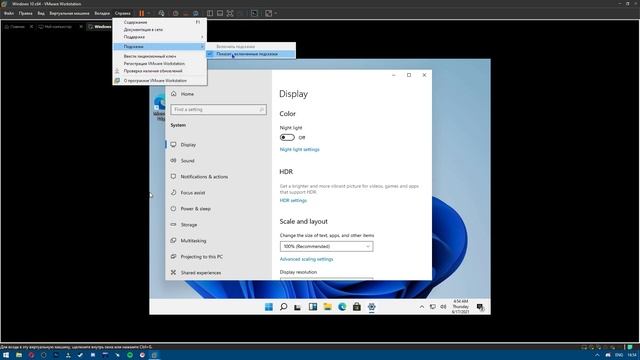Click the full screen mode toolbar icon
The height and width of the screenshot is (360, 640).
[230, 13]
